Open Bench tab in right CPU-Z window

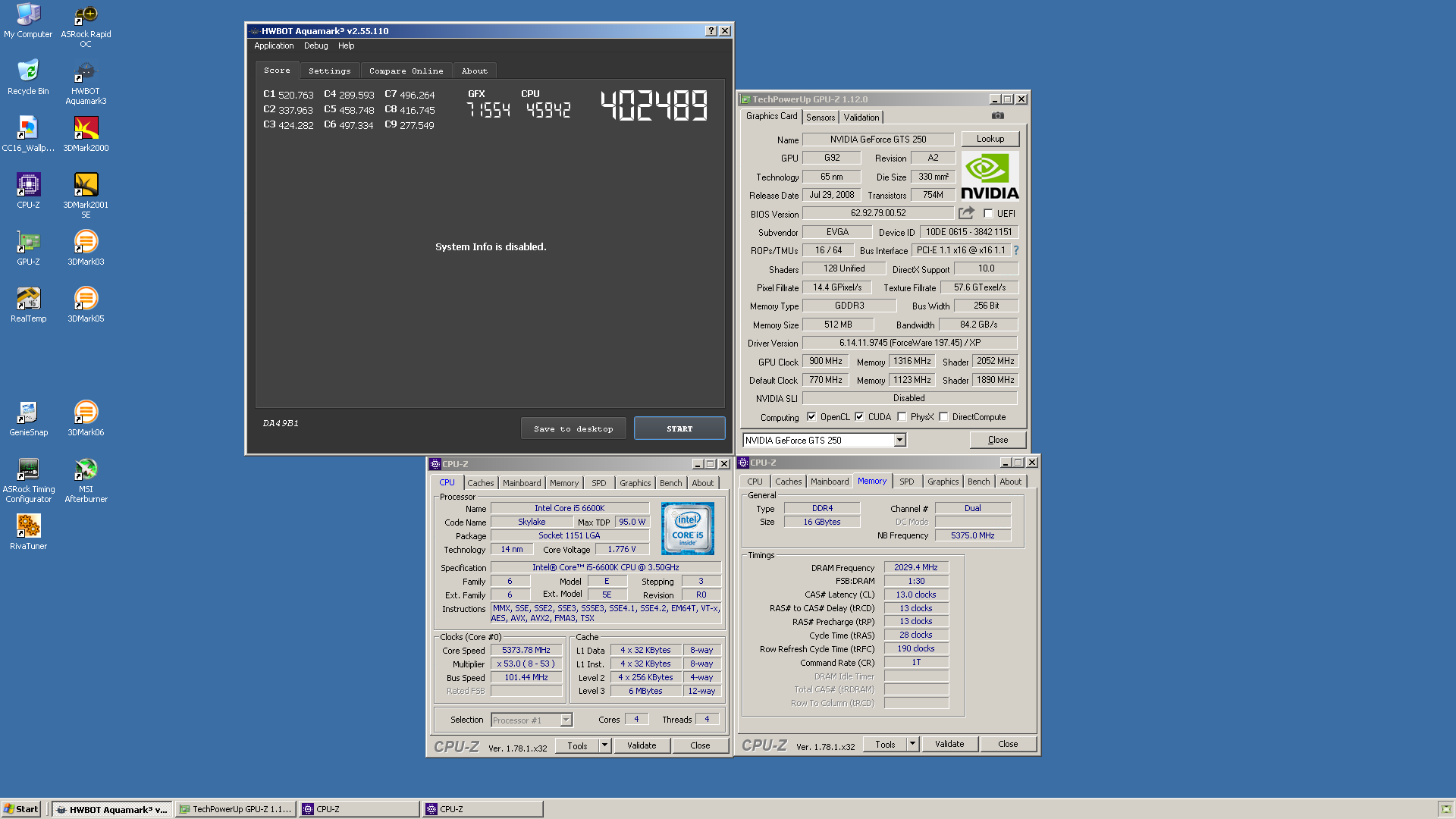978,482
